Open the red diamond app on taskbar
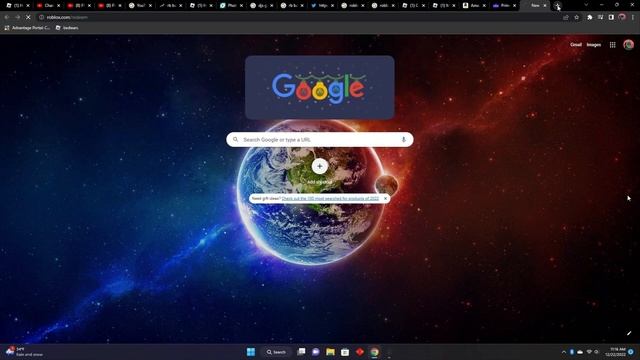Screen dimensions: 640x360 tap(360, 352)
